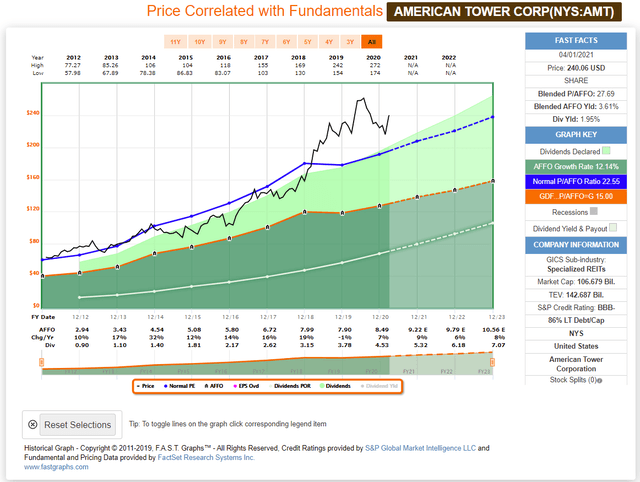Enable the greyed Dividend Yld legend item
This screenshot has height=482, width=640.
379,386
